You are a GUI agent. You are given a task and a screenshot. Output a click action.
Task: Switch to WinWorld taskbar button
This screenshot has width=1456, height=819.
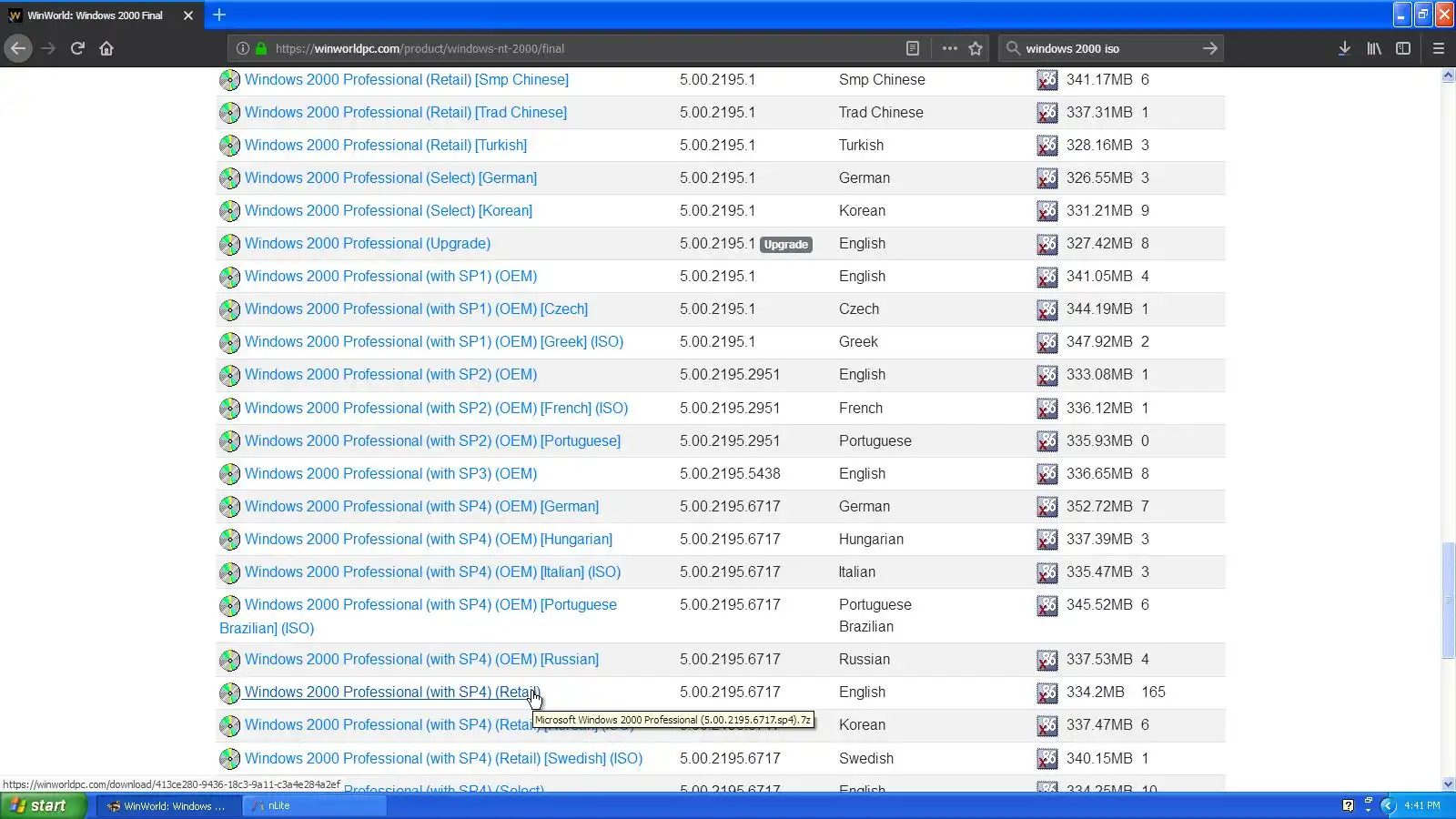pos(168,805)
